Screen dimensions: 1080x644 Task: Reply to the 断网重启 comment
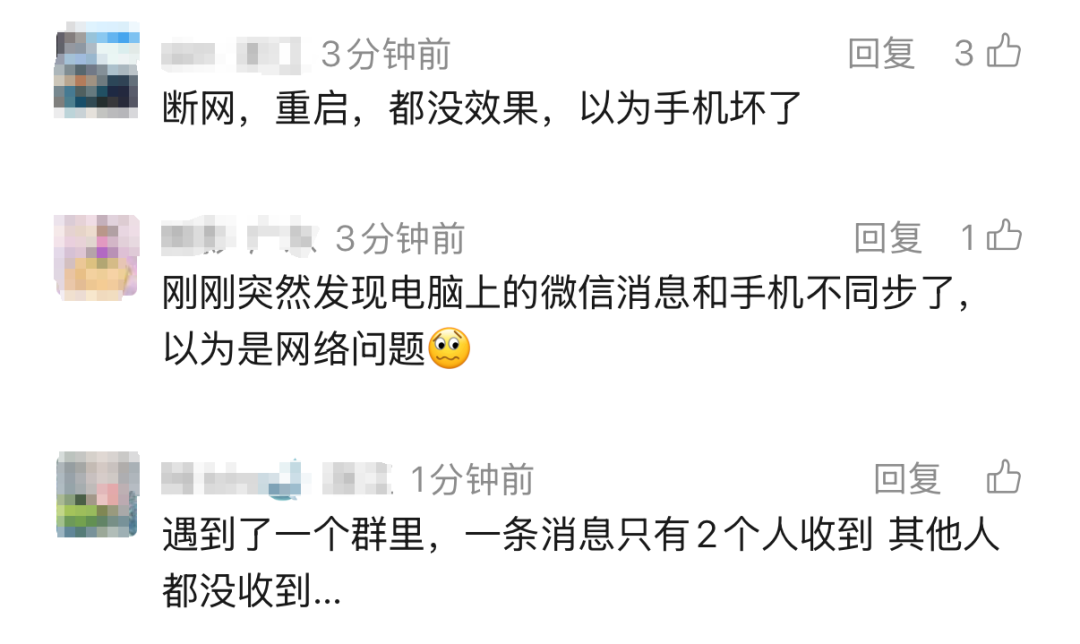(x=882, y=53)
